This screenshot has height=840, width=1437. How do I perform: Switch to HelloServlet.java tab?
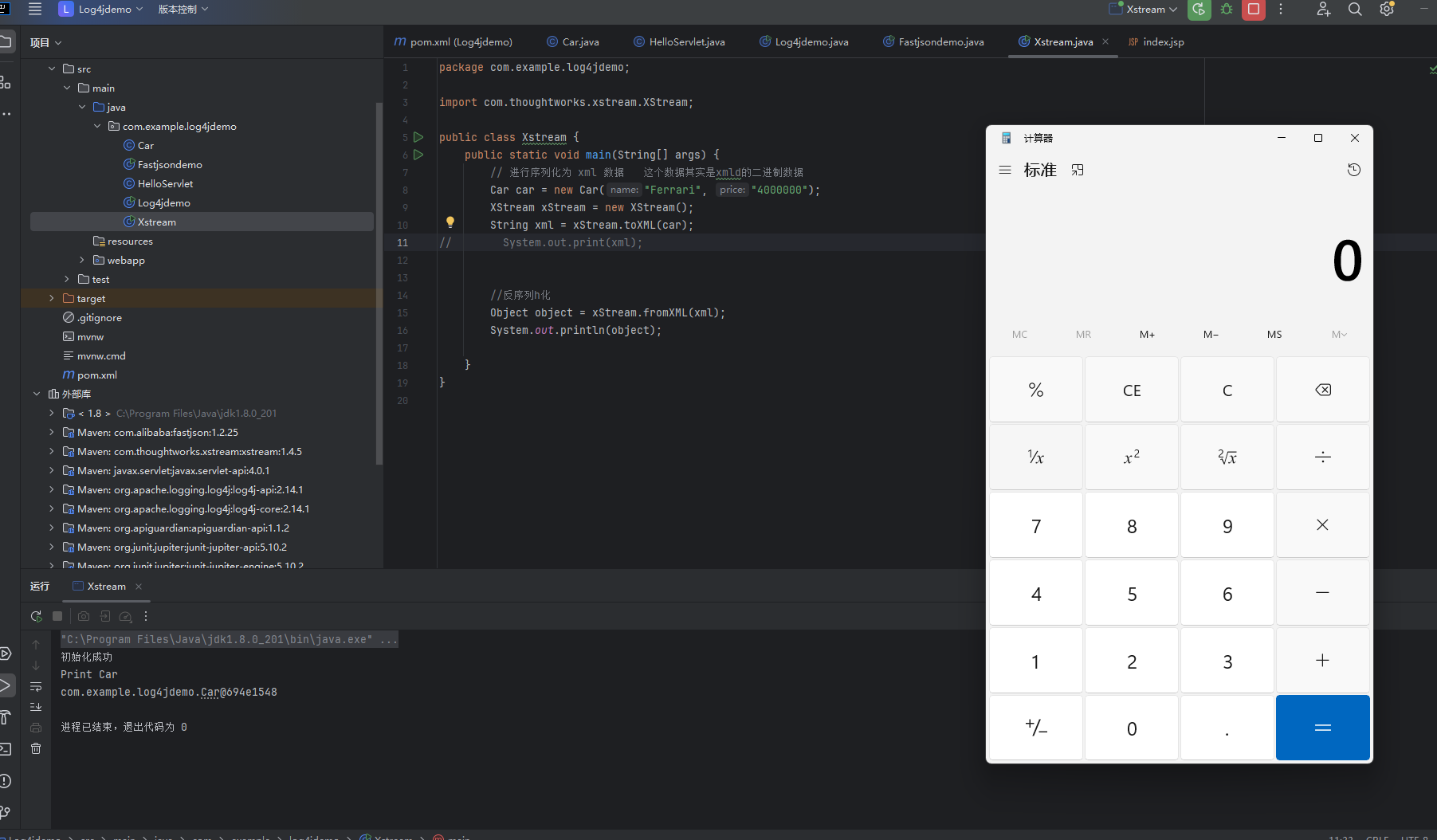680,42
